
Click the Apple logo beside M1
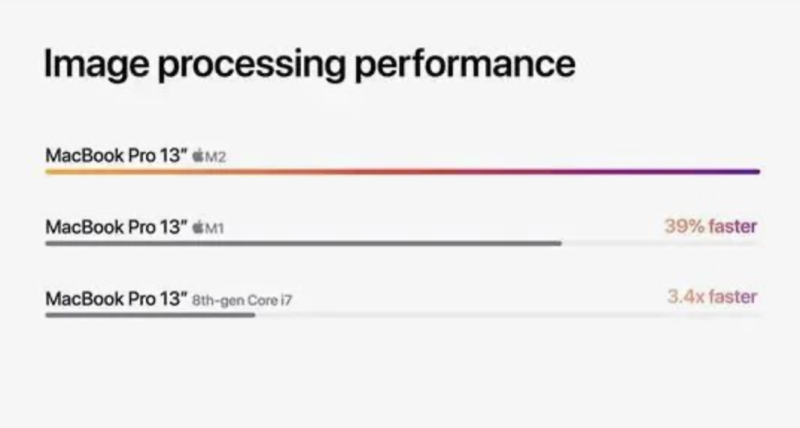198,227
